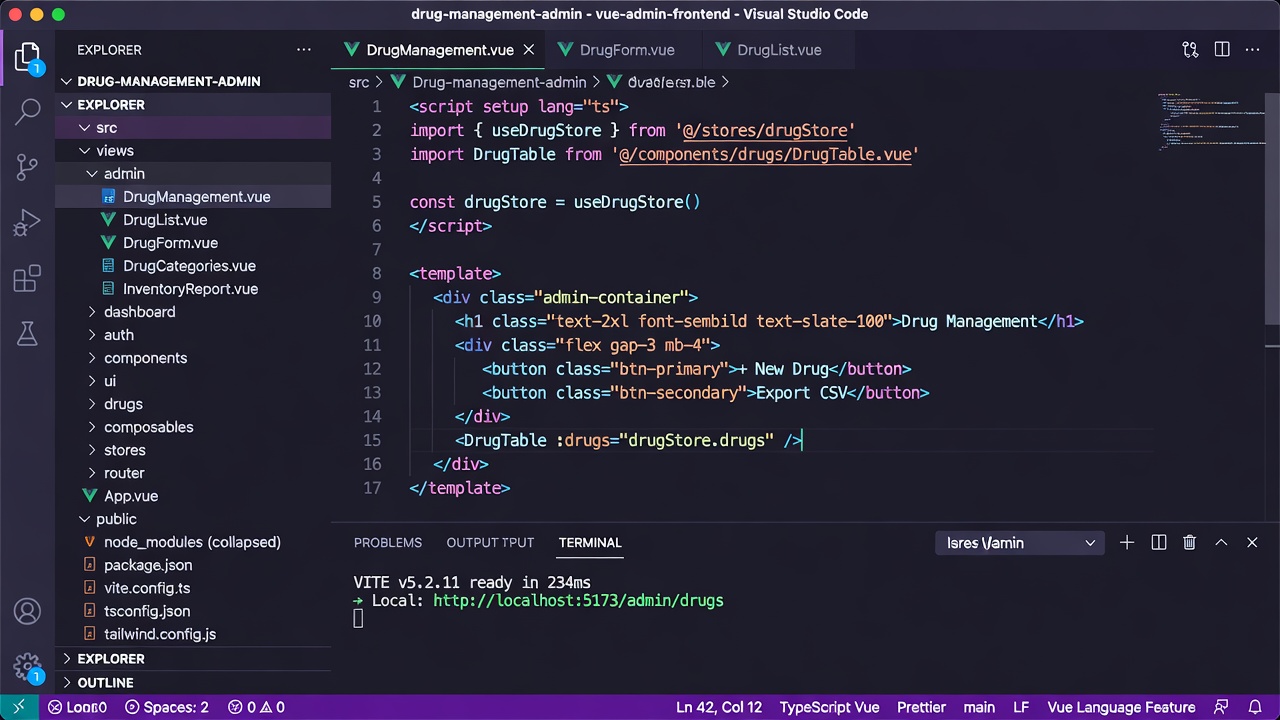Open the Accounts menu icon
Image resolution: width=1280 pixels, height=720 pixels.
(x=27, y=611)
